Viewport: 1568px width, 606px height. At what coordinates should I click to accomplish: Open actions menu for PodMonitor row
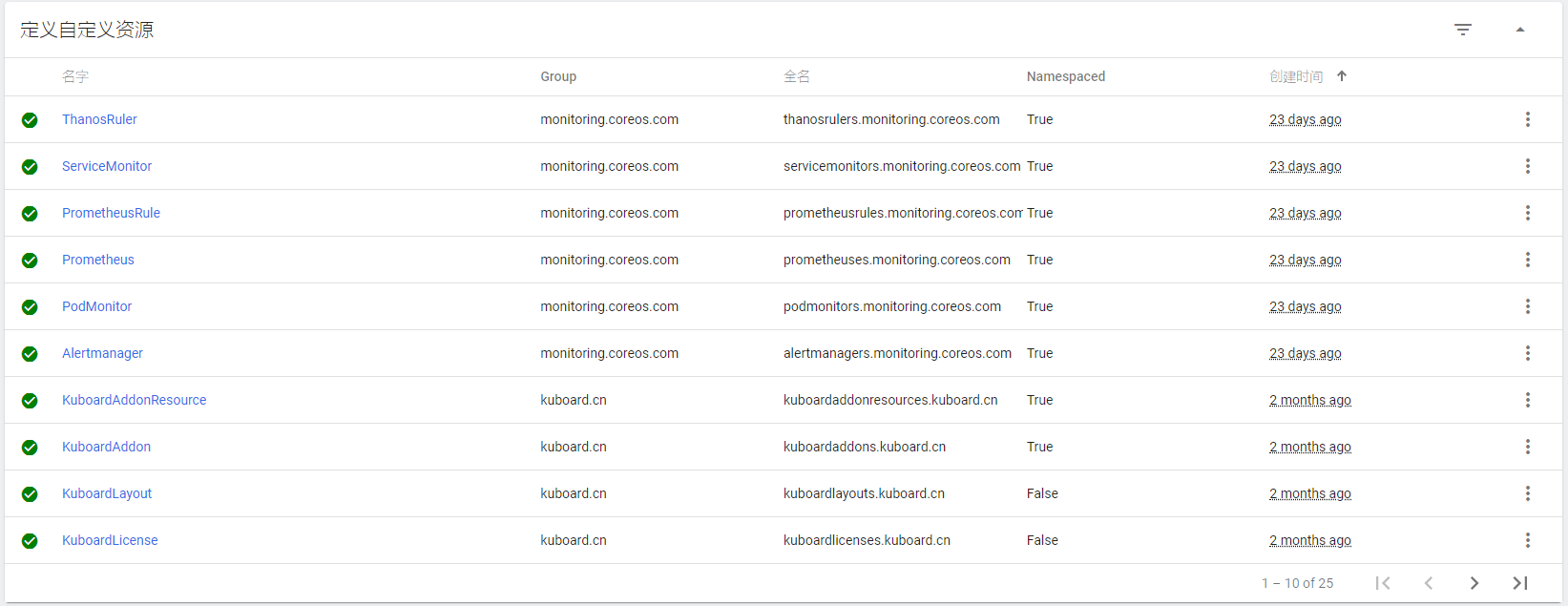click(x=1528, y=306)
